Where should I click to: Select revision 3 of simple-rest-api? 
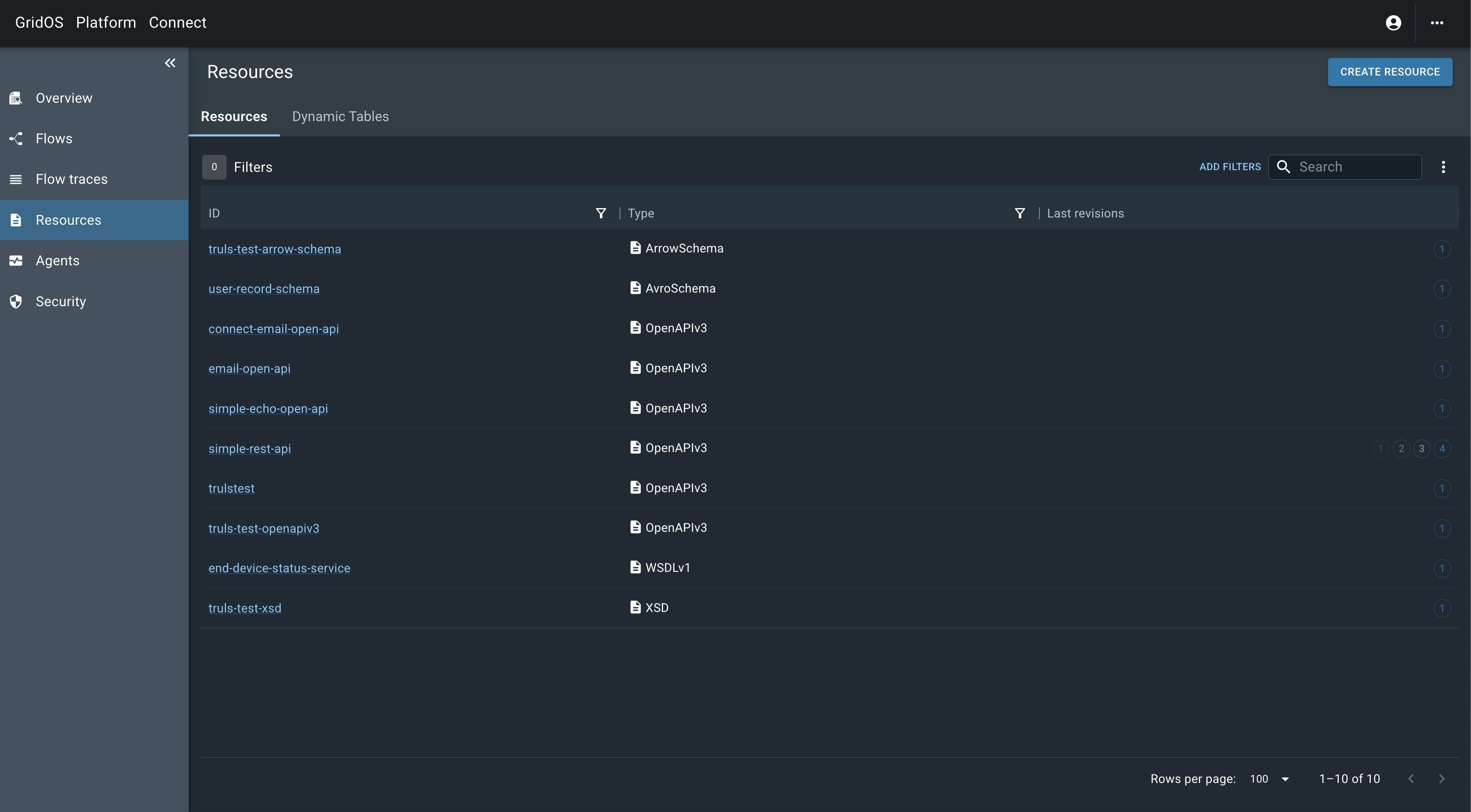tap(1422, 449)
